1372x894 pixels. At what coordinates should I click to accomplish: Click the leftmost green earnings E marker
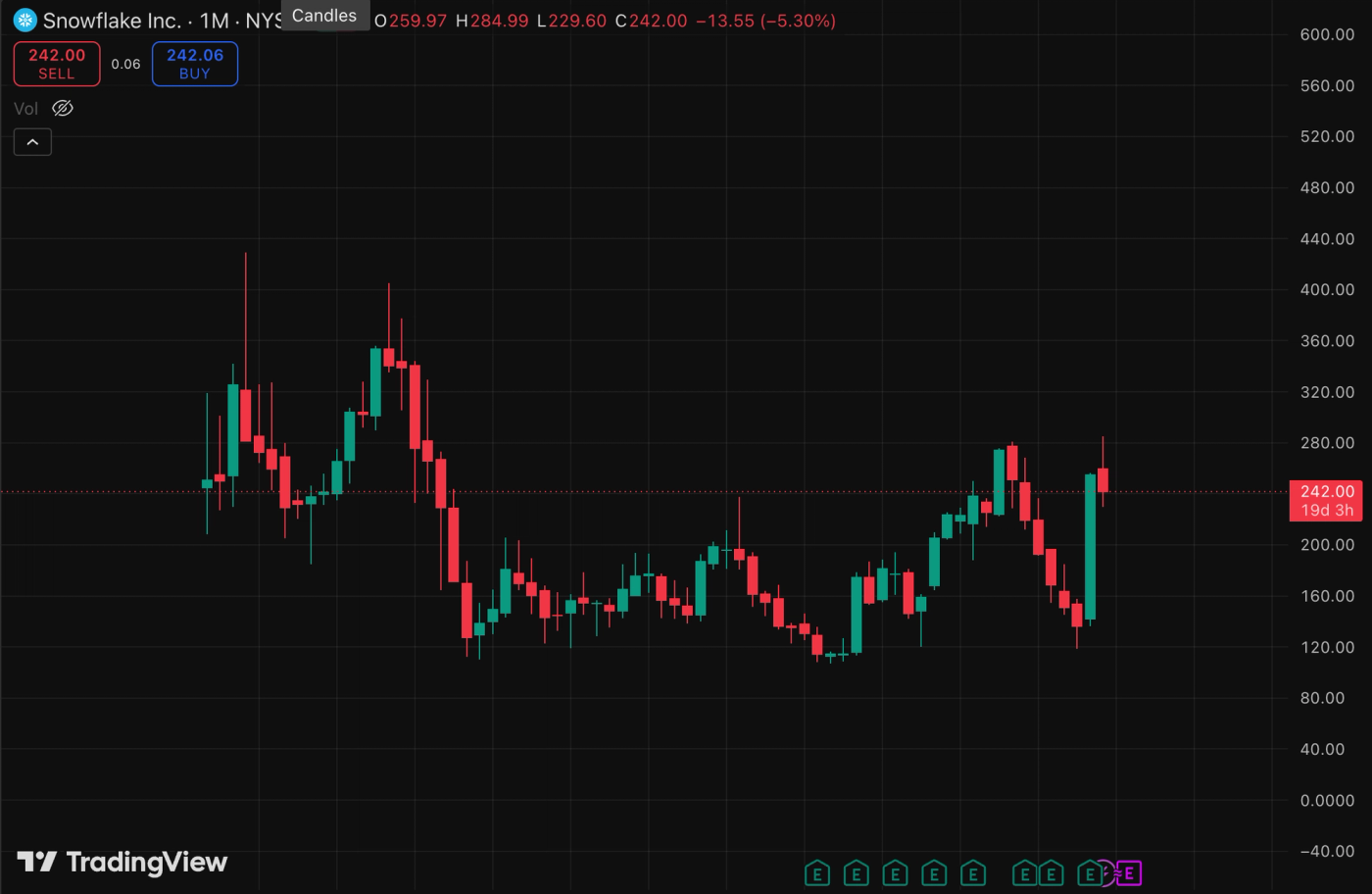pos(817,872)
